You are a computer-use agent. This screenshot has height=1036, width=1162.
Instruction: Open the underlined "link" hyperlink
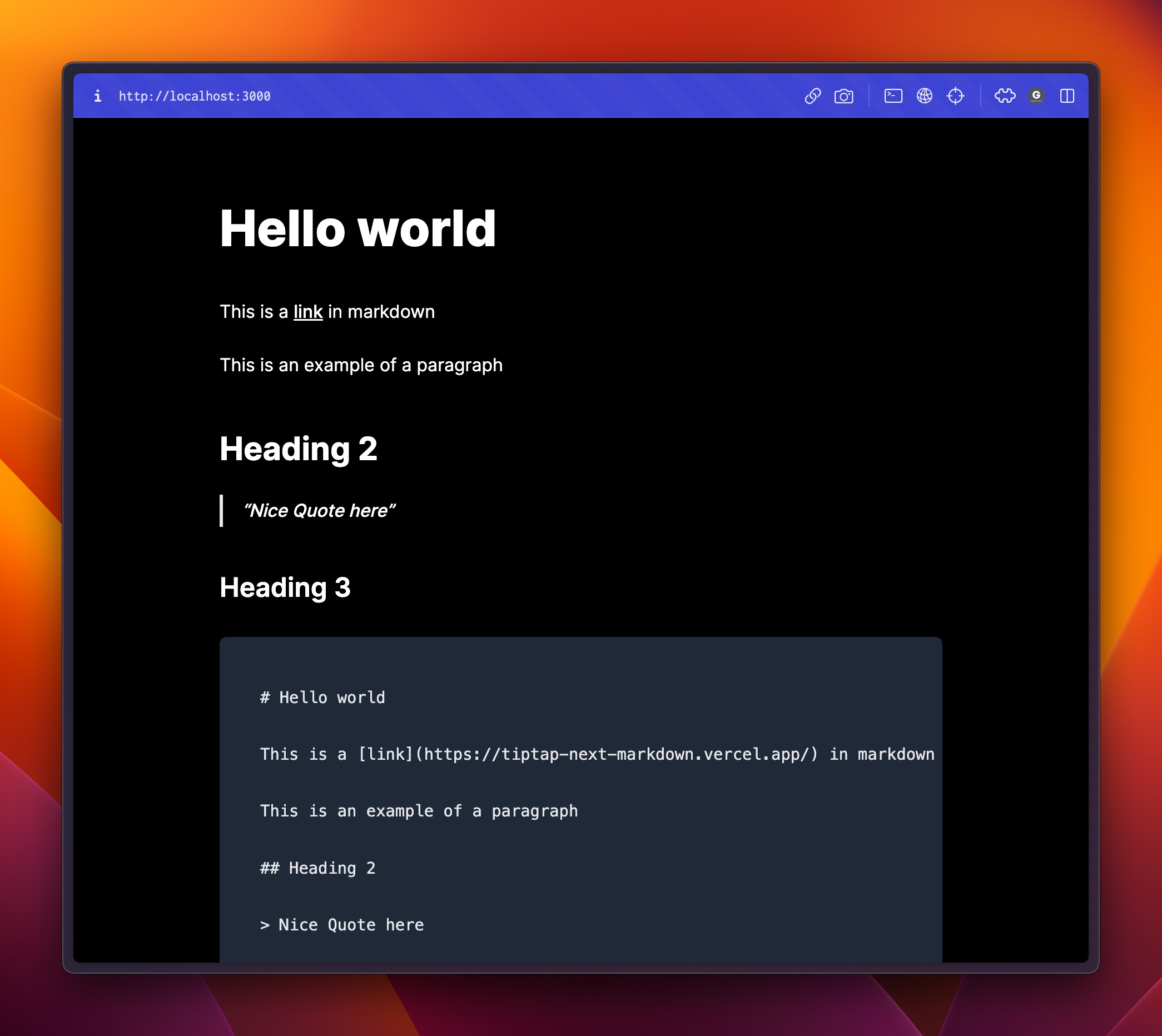(x=308, y=312)
